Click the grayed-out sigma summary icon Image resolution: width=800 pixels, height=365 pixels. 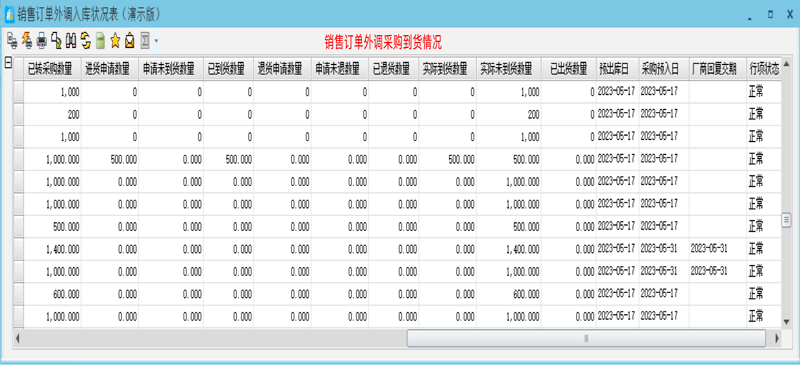point(145,40)
